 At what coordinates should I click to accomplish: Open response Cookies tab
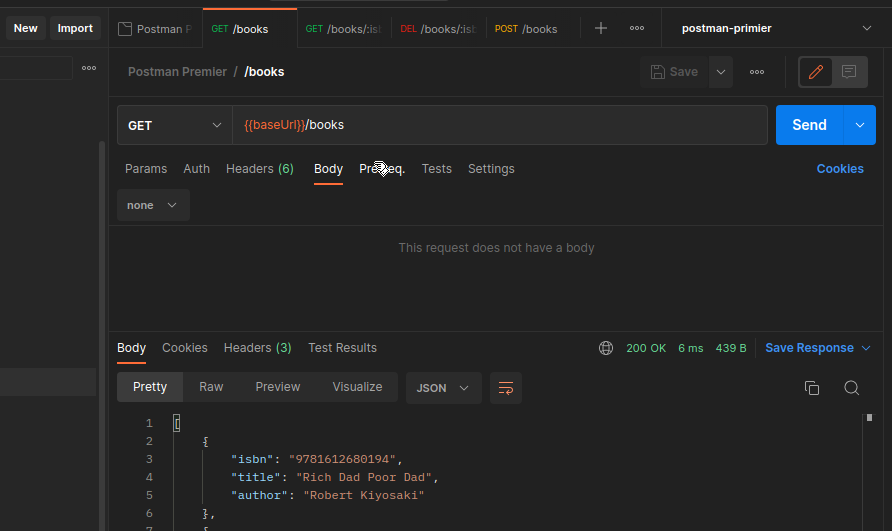184,348
